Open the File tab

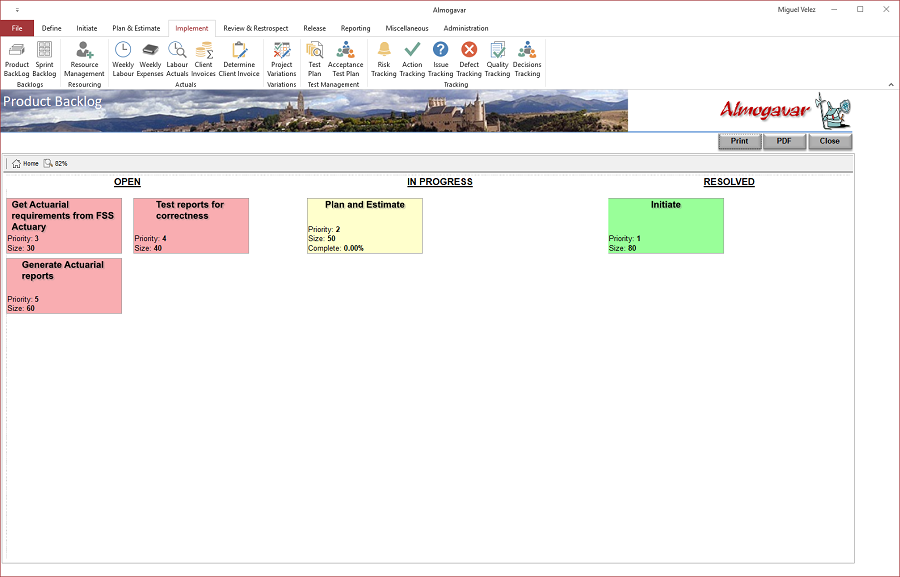17,28
